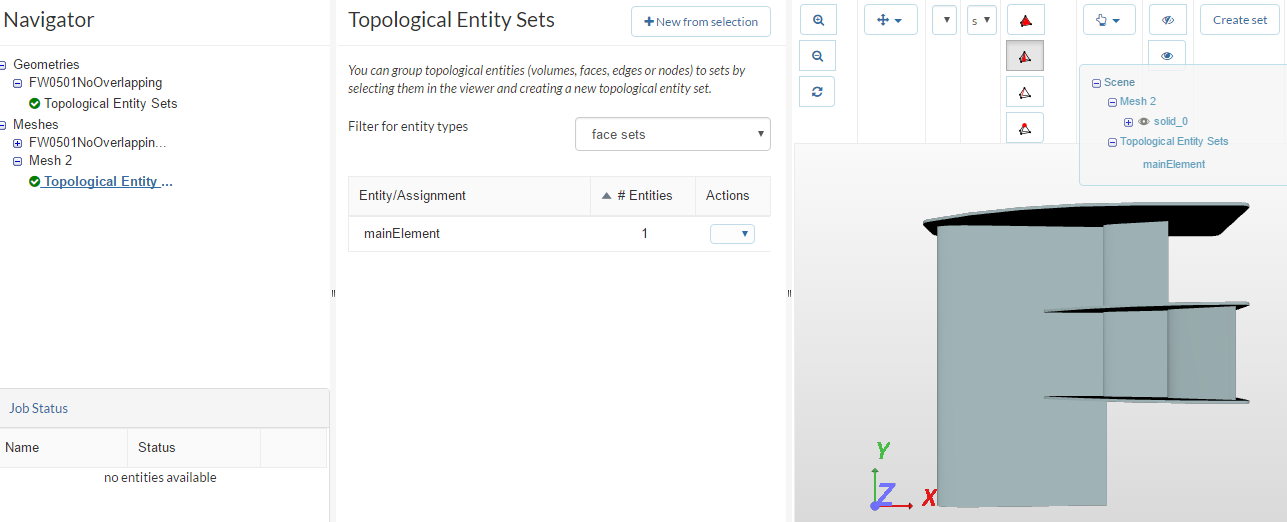Select Topological Entity Sets under FW0501NoOverlapping geometry
The height and width of the screenshot is (522, 1287).
(x=110, y=103)
